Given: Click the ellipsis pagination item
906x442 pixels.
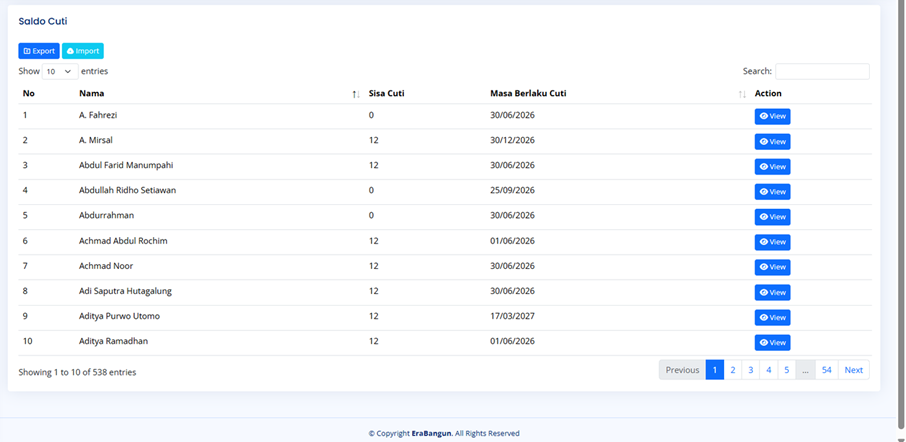Looking at the screenshot, I should pyautogui.click(x=805, y=370).
